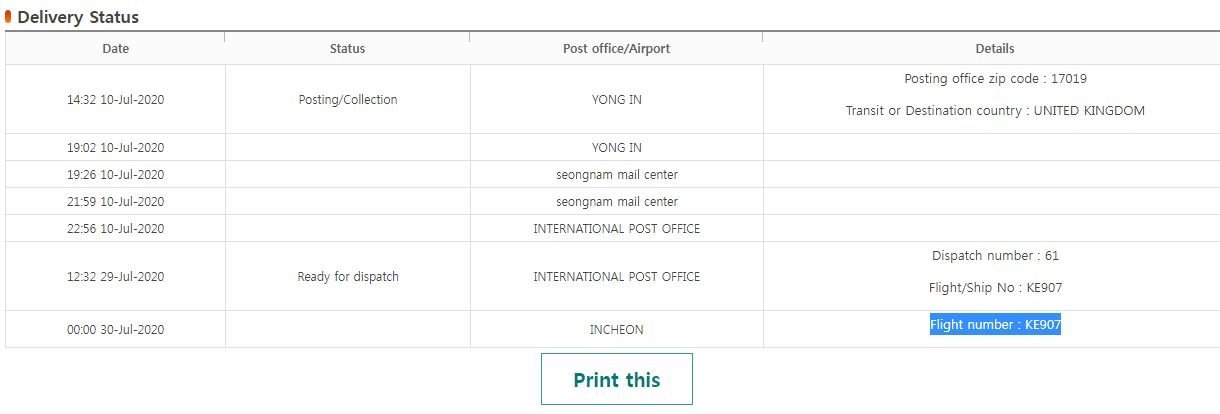Click the "12:32 29-Jul-2020" date cell
The height and width of the screenshot is (414, 1220).
[x=115, y=277]
